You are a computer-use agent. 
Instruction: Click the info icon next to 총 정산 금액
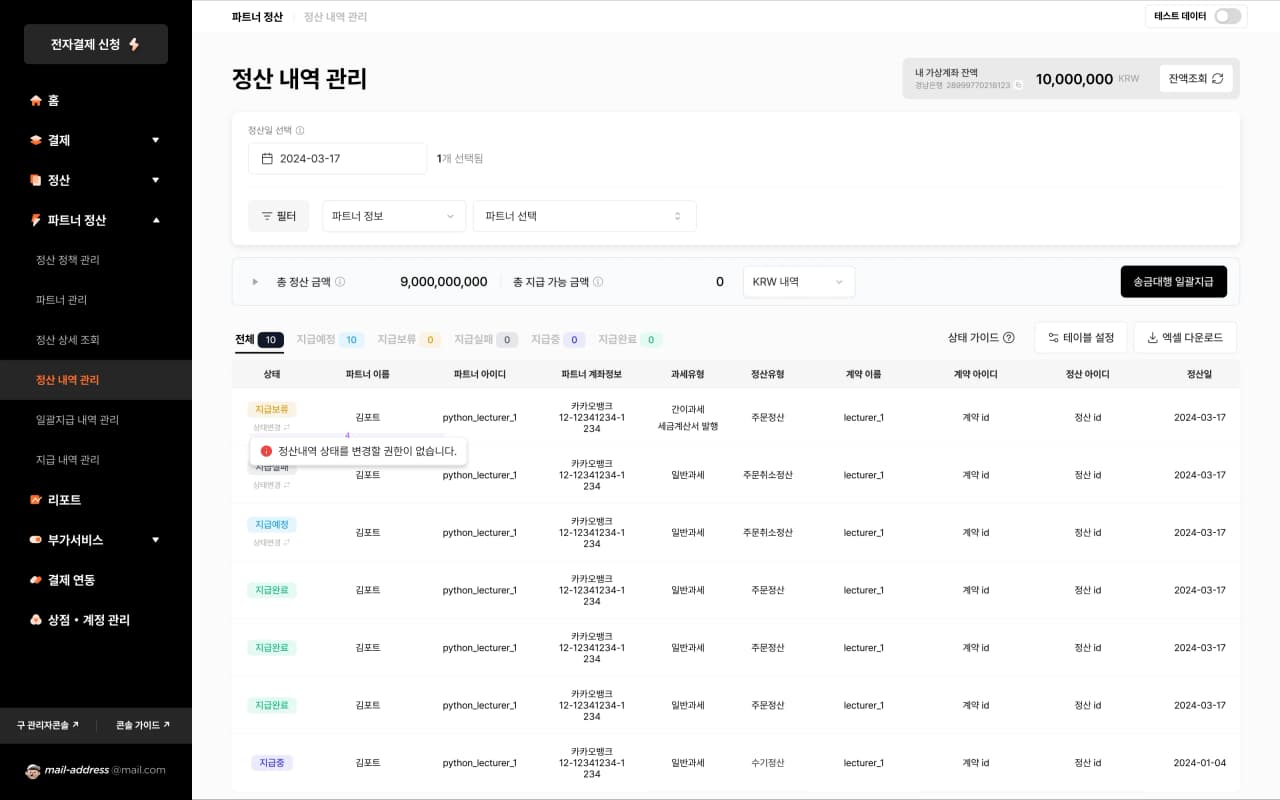click(x=340, y=282)
